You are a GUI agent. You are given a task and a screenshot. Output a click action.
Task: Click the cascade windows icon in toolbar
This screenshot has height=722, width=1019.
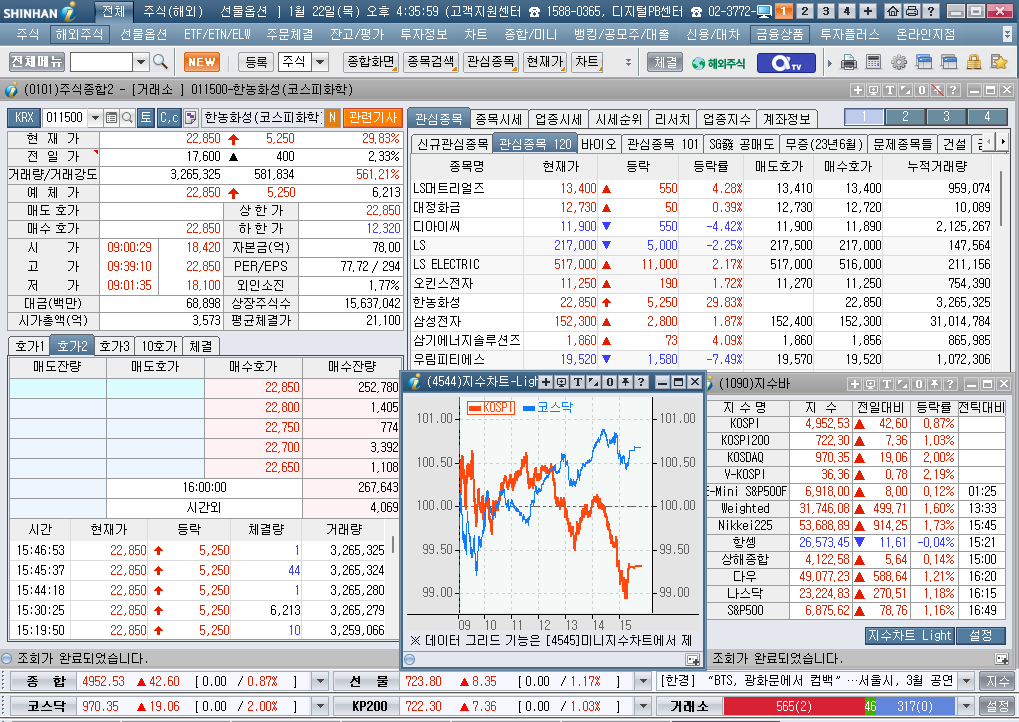click(924, 62)
